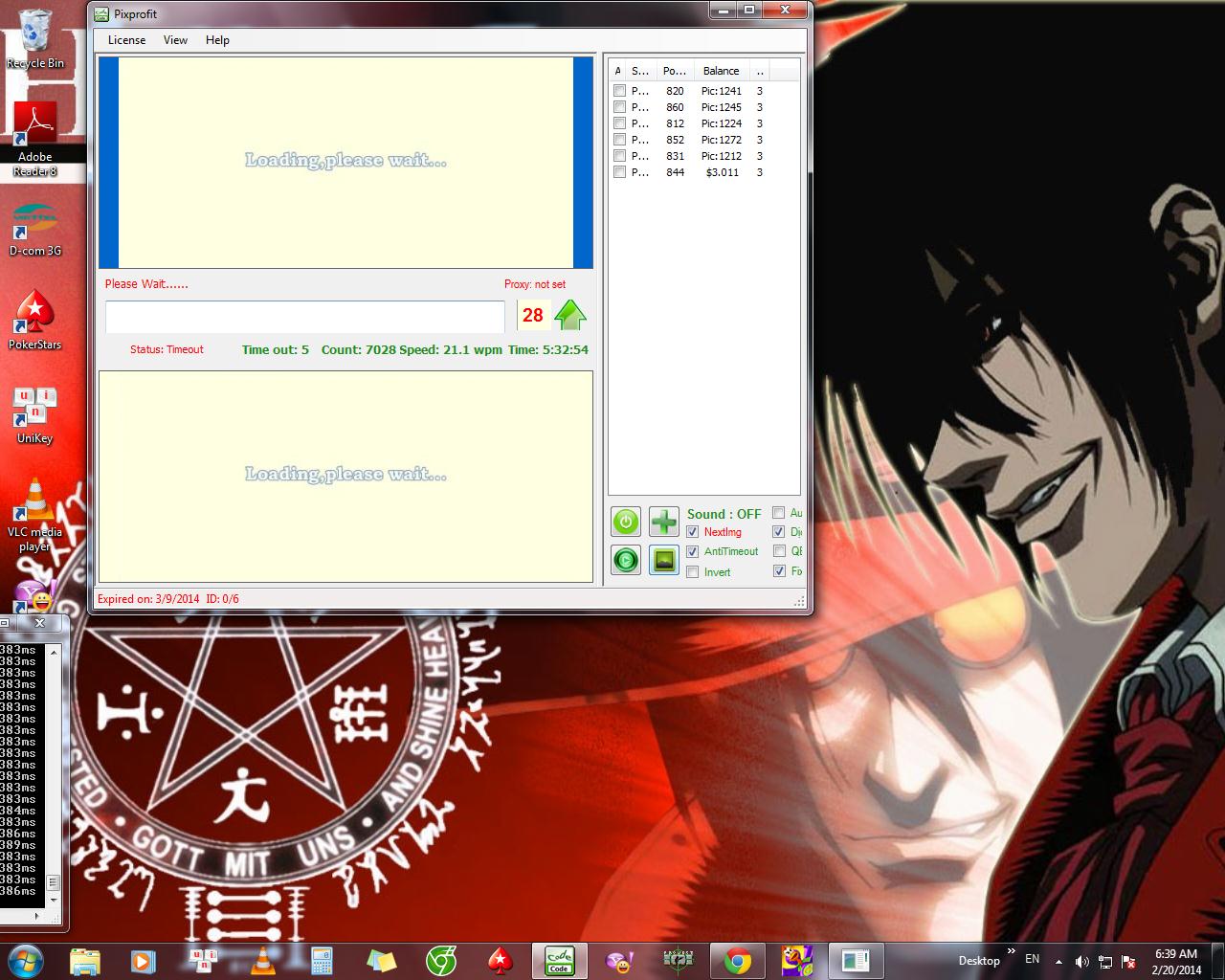Click the Proxy: not set label

(x=535, y=284)
